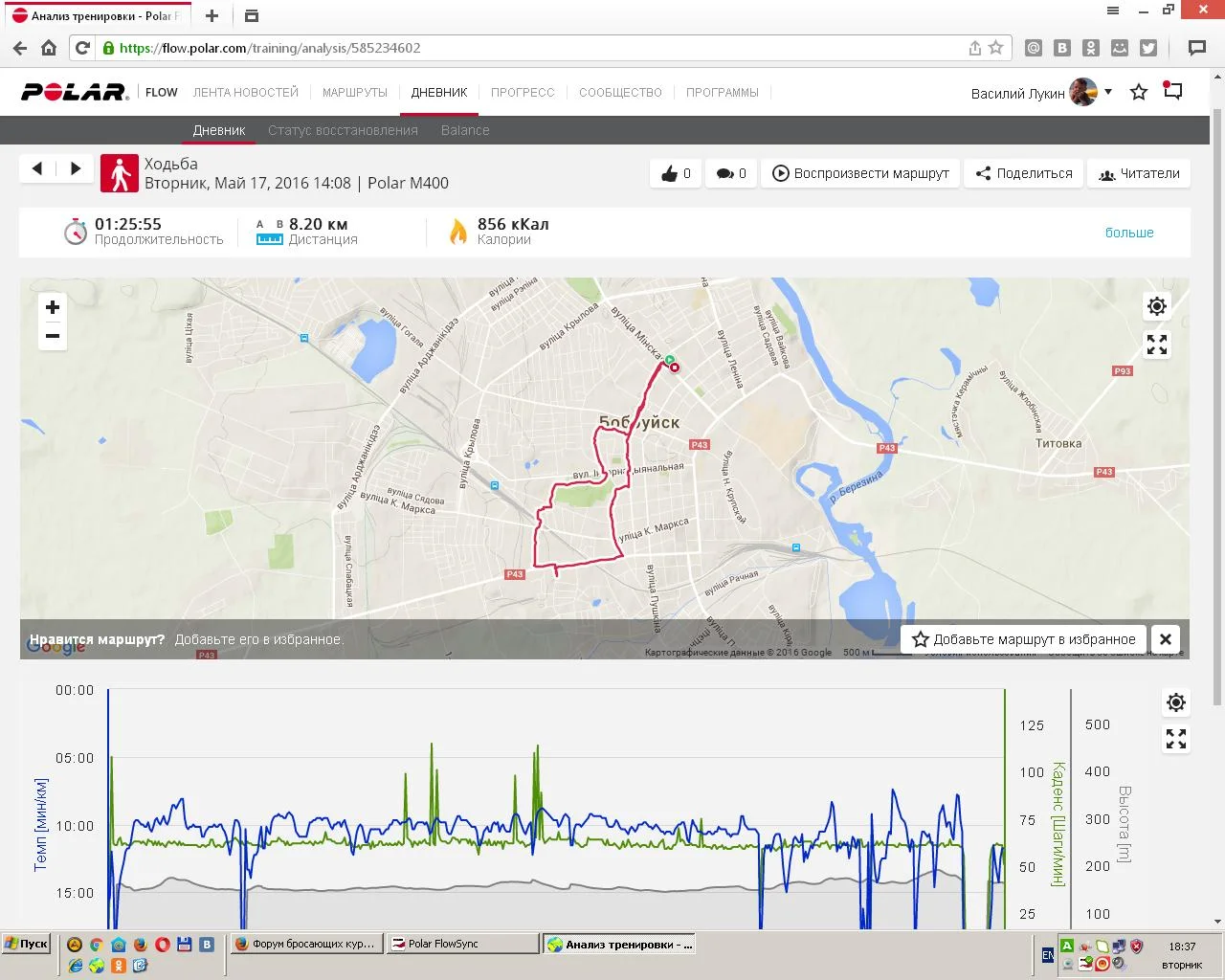Open map settings gear
1225x980 pixels.
1157,306
